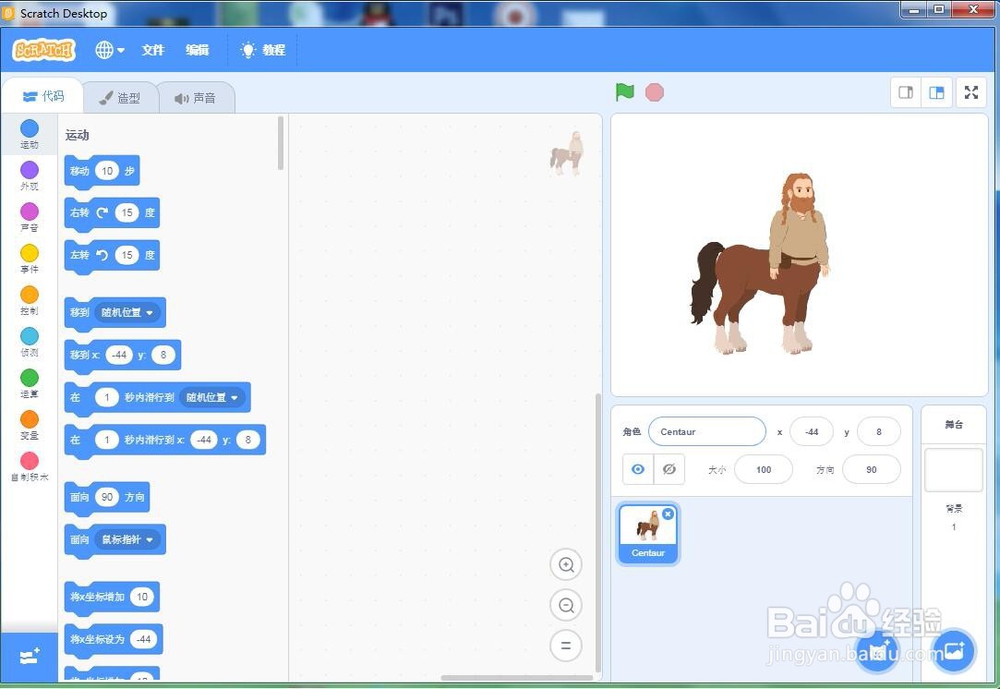1000x689 pixels.
Task: Open the 编辑 (Edit) menu
Action: (197, 50)
